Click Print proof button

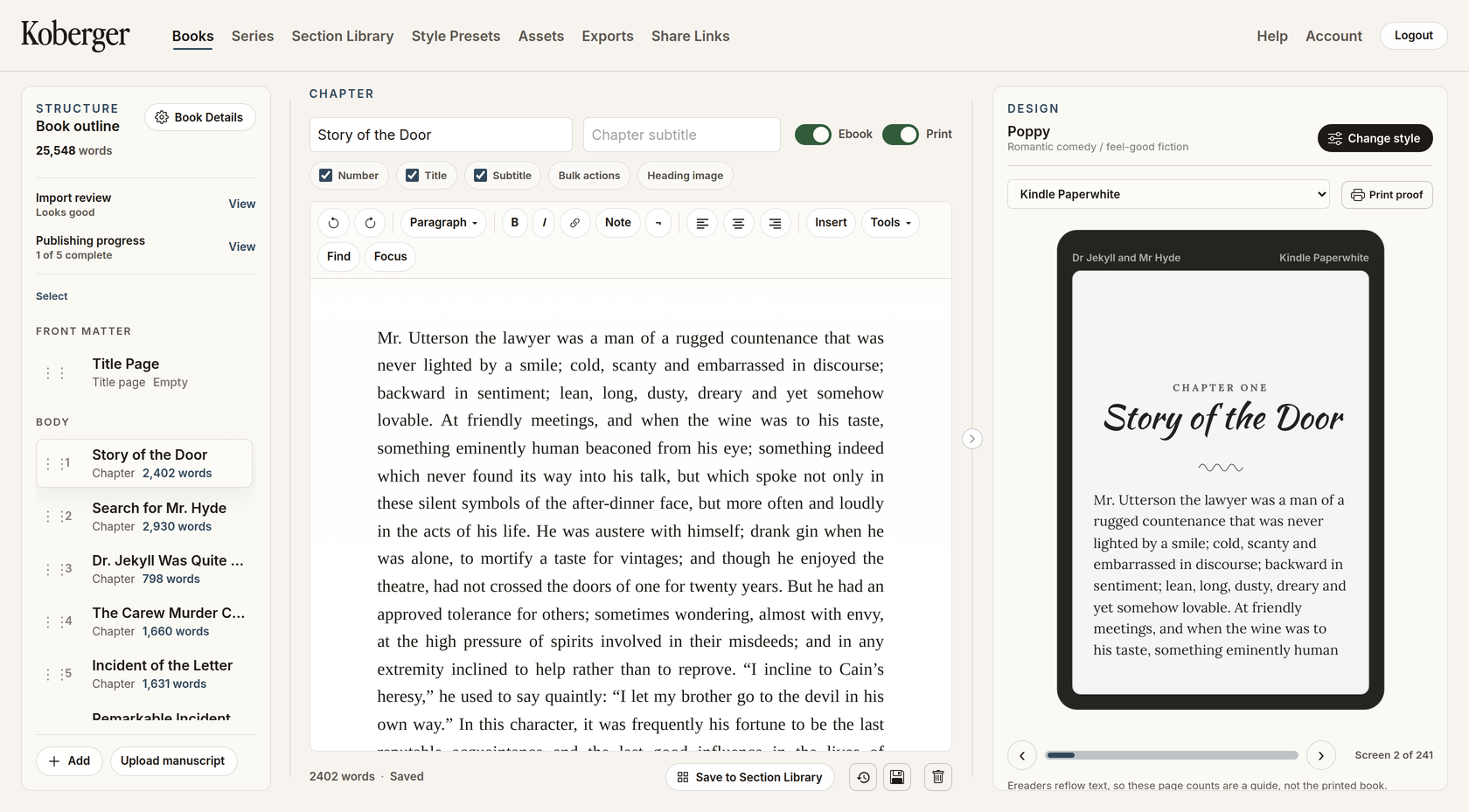pyautogui.click(x=1387, y=195)
